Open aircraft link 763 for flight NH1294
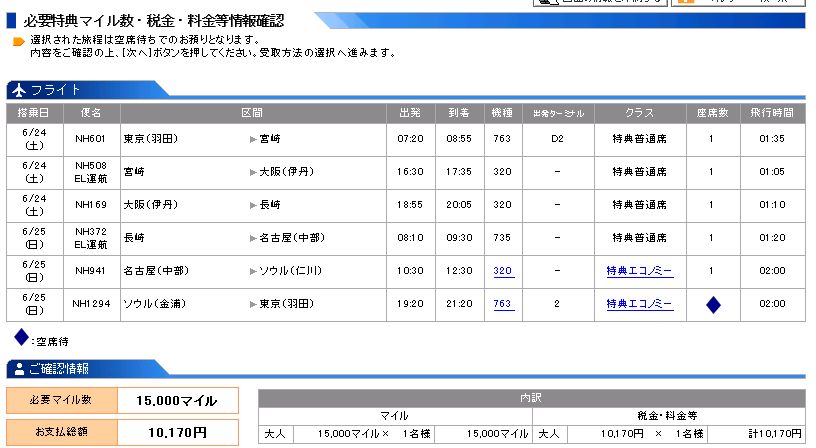This screenshot has height=448, width=816. click(502, 303)
